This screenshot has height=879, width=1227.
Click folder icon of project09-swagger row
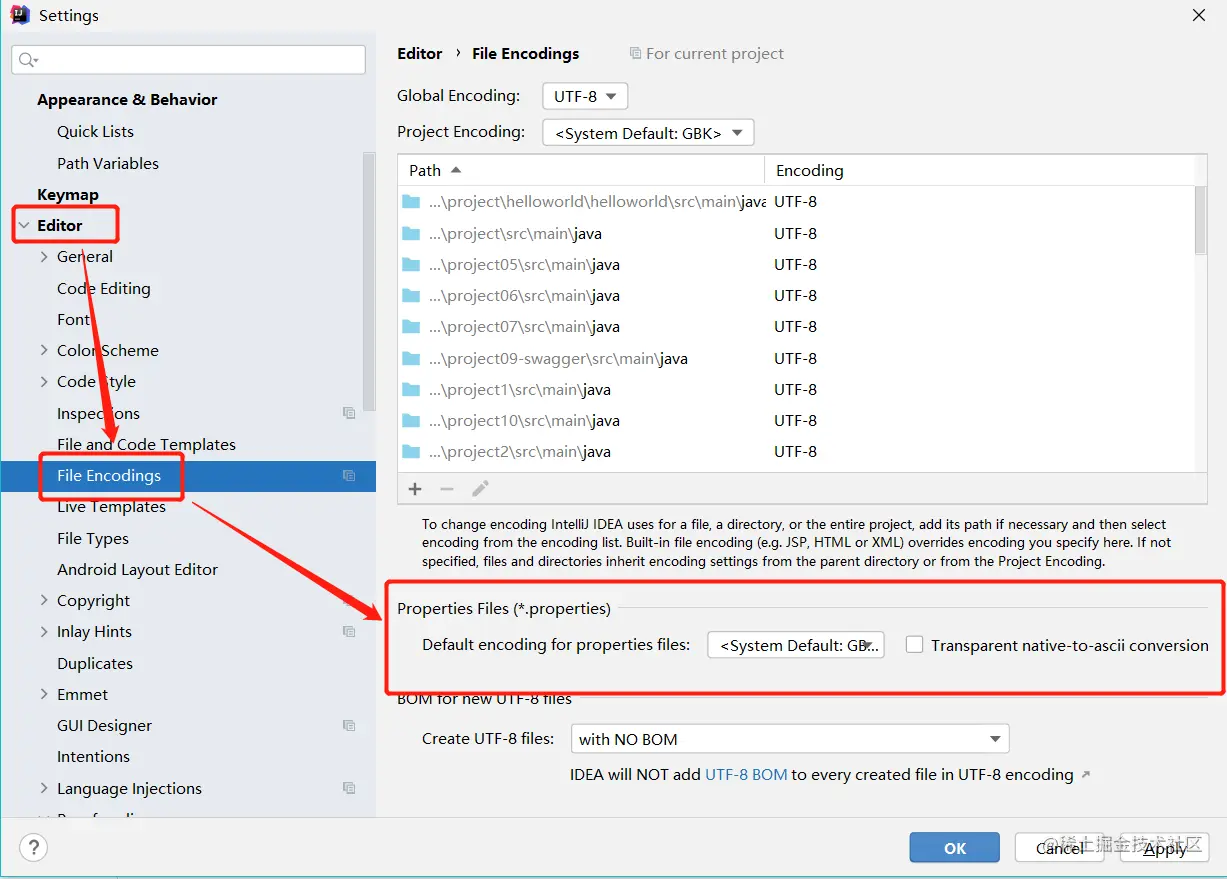(x=411, y=358)
